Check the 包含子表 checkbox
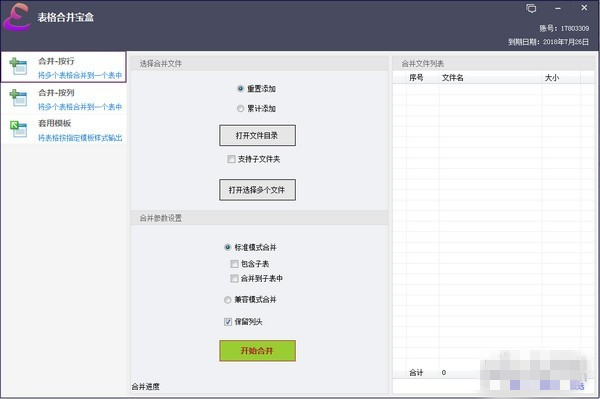This screenshot has height=399, width=600. [x=234, y=264]
